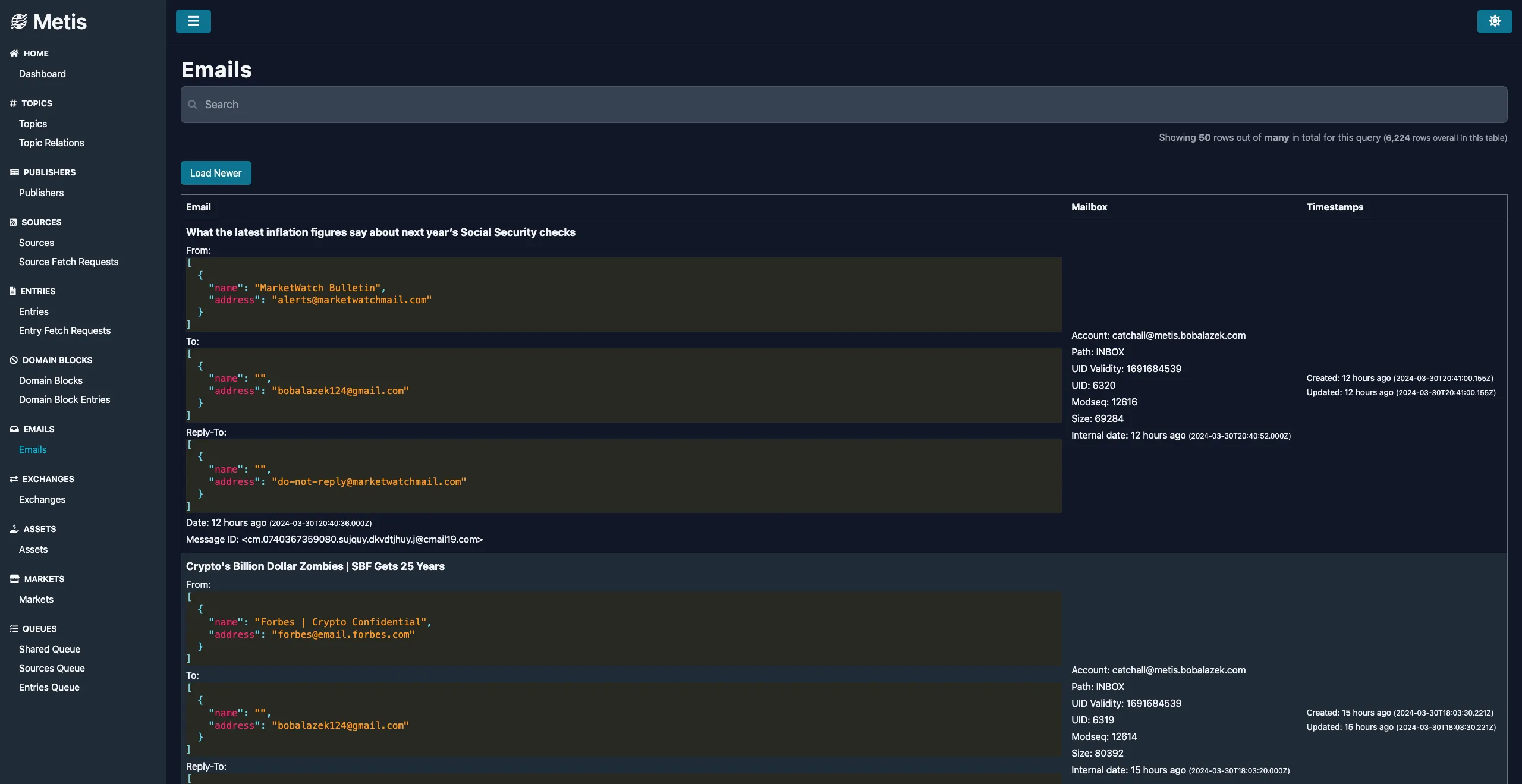Go to Source Fetch Requests
This screenshot has width=1522, height=784.
[x=68, y=262]
